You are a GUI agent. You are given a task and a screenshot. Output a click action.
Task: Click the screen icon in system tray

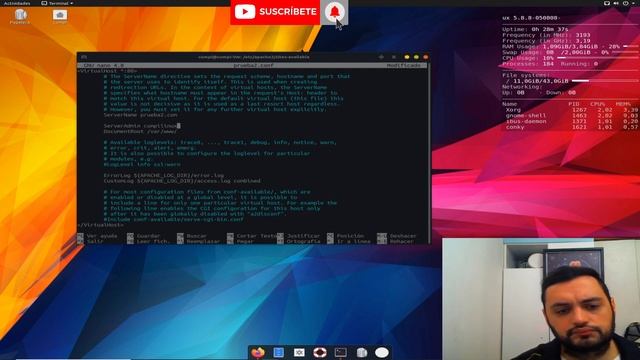(607, 3)
